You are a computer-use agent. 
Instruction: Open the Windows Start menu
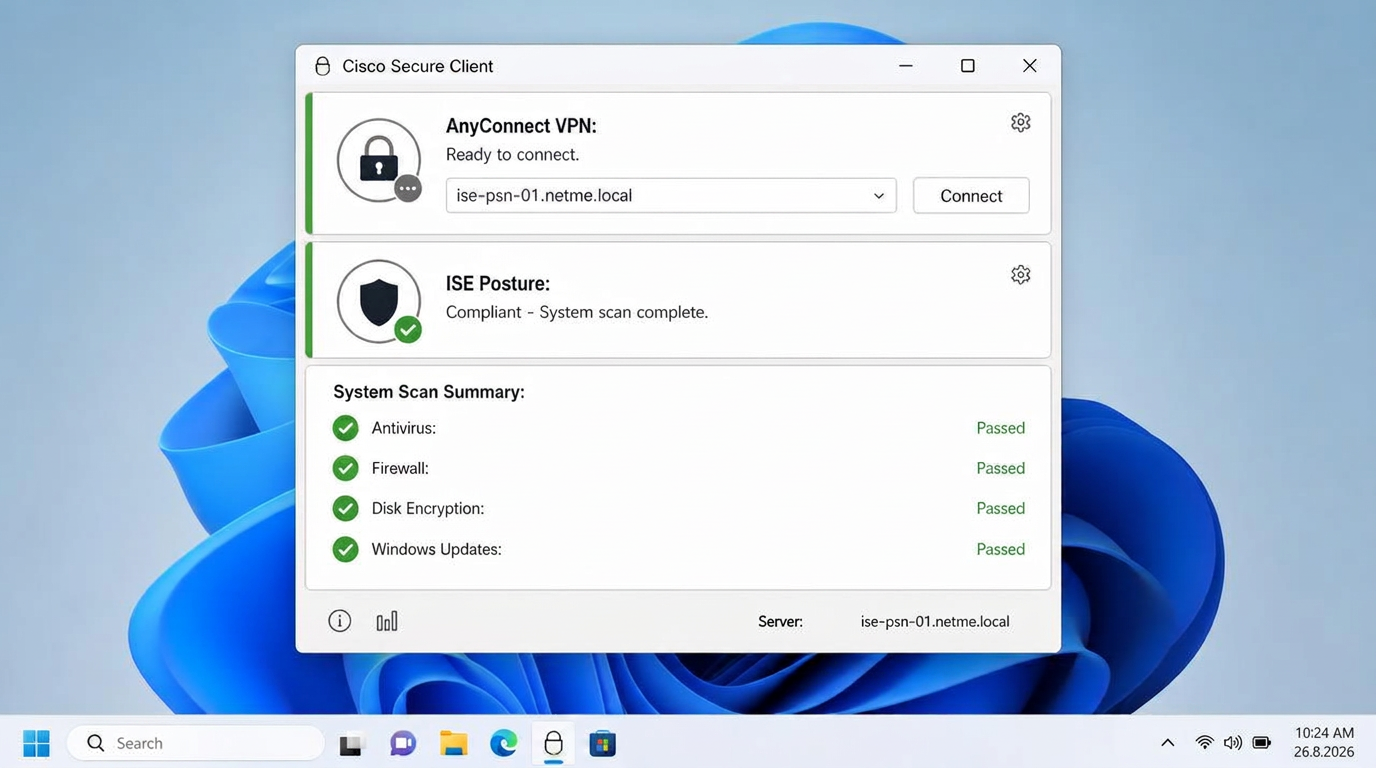click(36, 743)
